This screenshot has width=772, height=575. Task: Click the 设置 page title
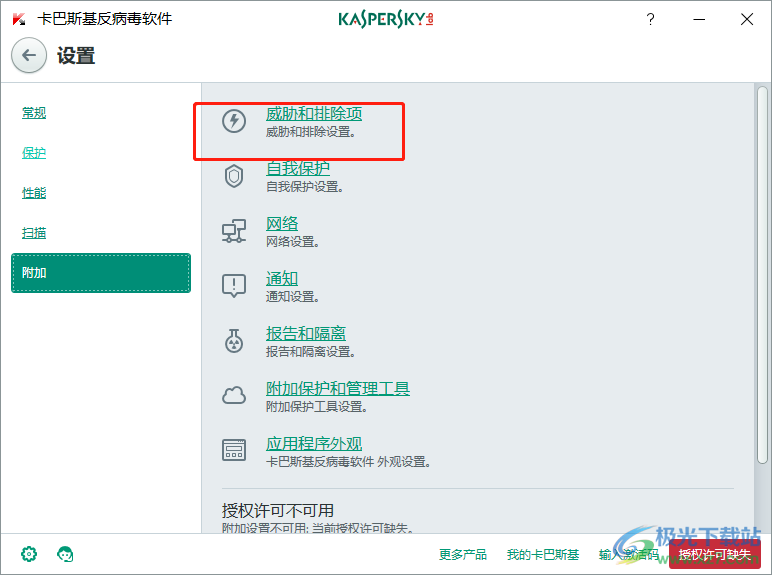pos(76,56)
